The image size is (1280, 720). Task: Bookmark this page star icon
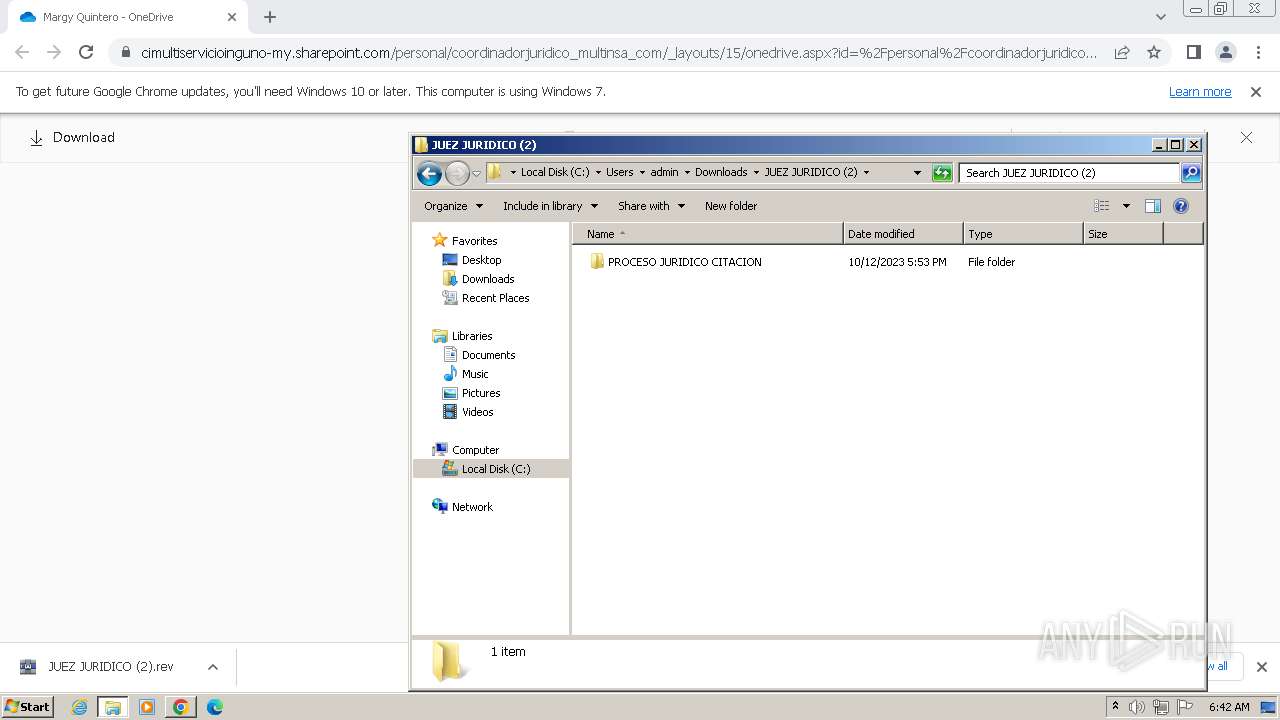coord(1154,52)
